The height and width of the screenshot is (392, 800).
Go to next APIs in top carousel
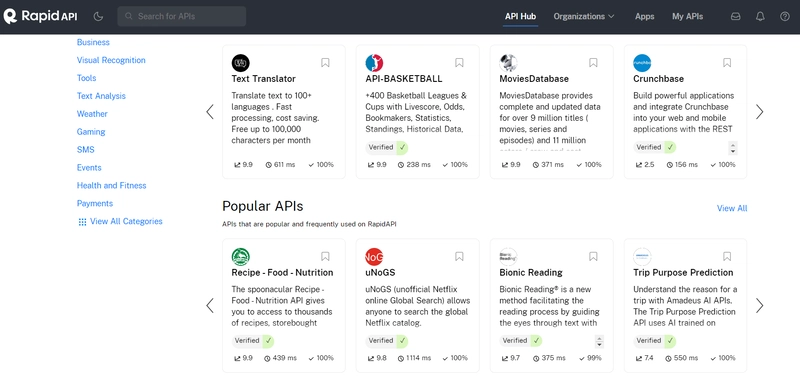click(760, 112)
